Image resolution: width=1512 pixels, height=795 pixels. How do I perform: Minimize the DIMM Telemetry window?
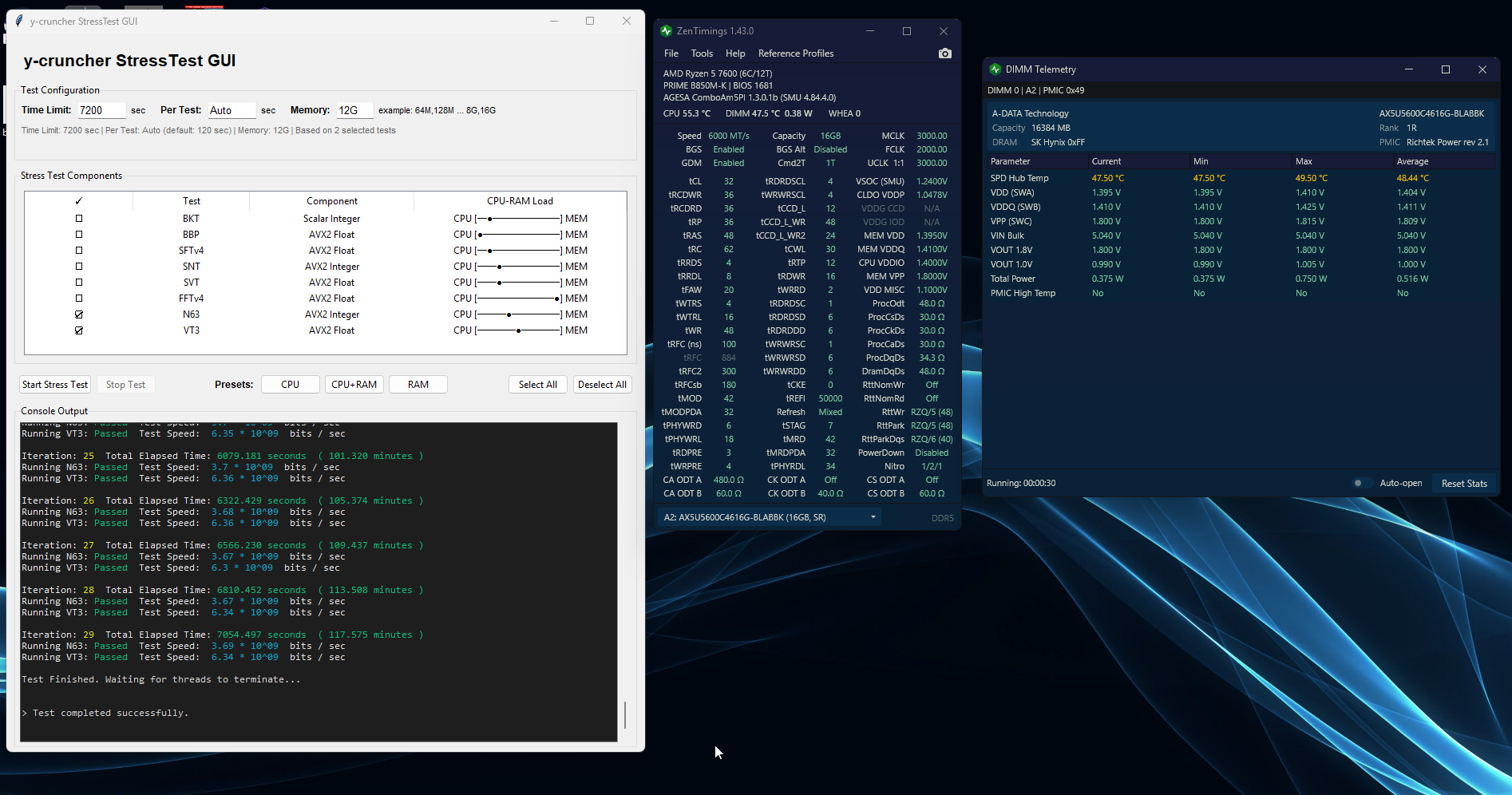coord(1409,69)
